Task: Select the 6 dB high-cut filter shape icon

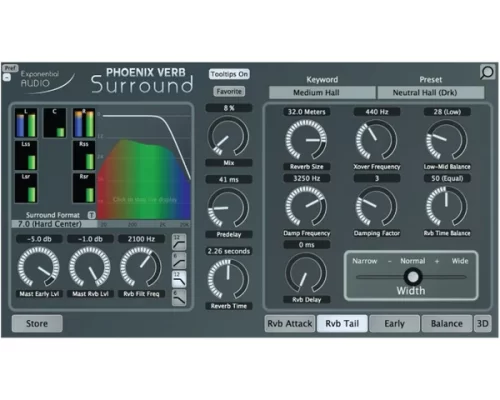Action: [x=179, y=298]
